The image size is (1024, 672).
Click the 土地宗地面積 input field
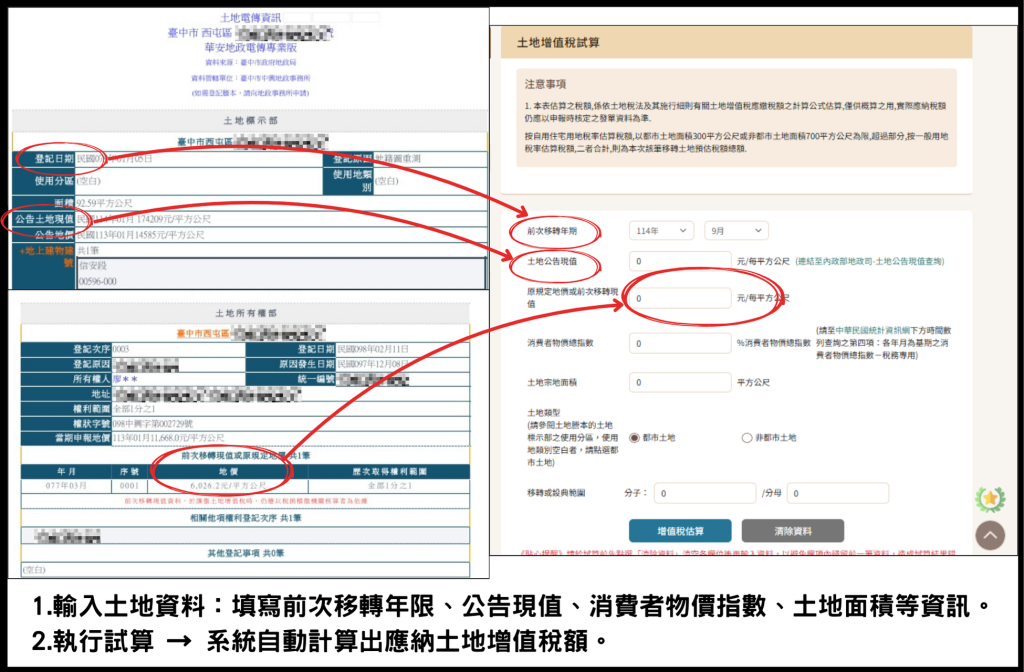[x=679, y=382]
